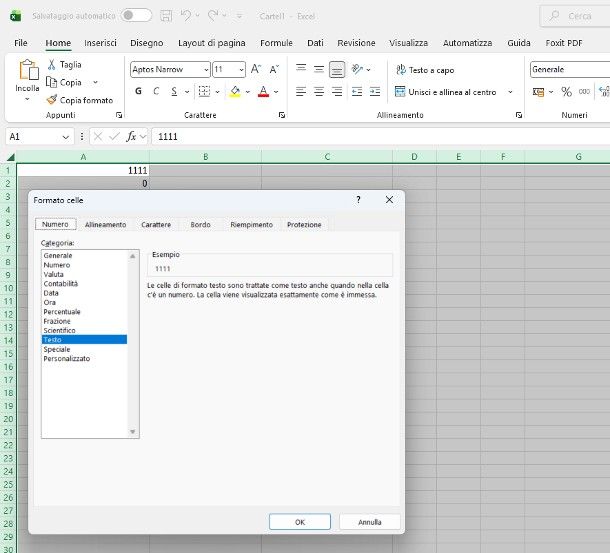Select Generale in category list
Screen dimensions: 610x553
84,255
